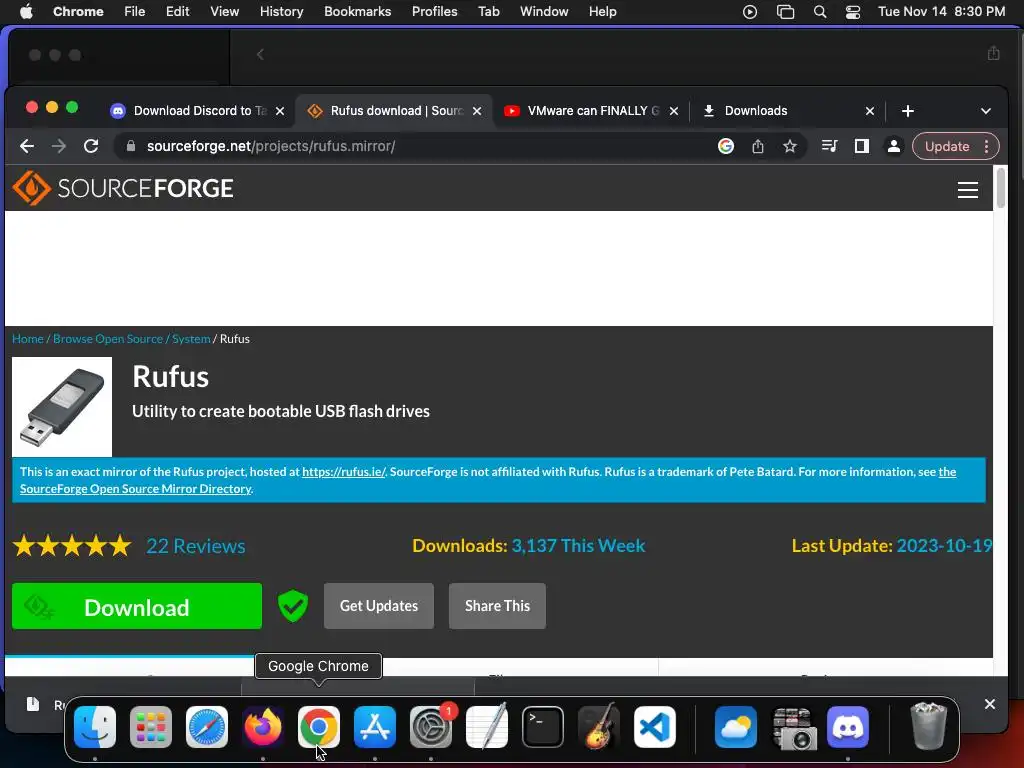The width and height of the screenshot is (1024, 768).
Task: Click the Google icon in the address bar
Action: coord(726,146)
